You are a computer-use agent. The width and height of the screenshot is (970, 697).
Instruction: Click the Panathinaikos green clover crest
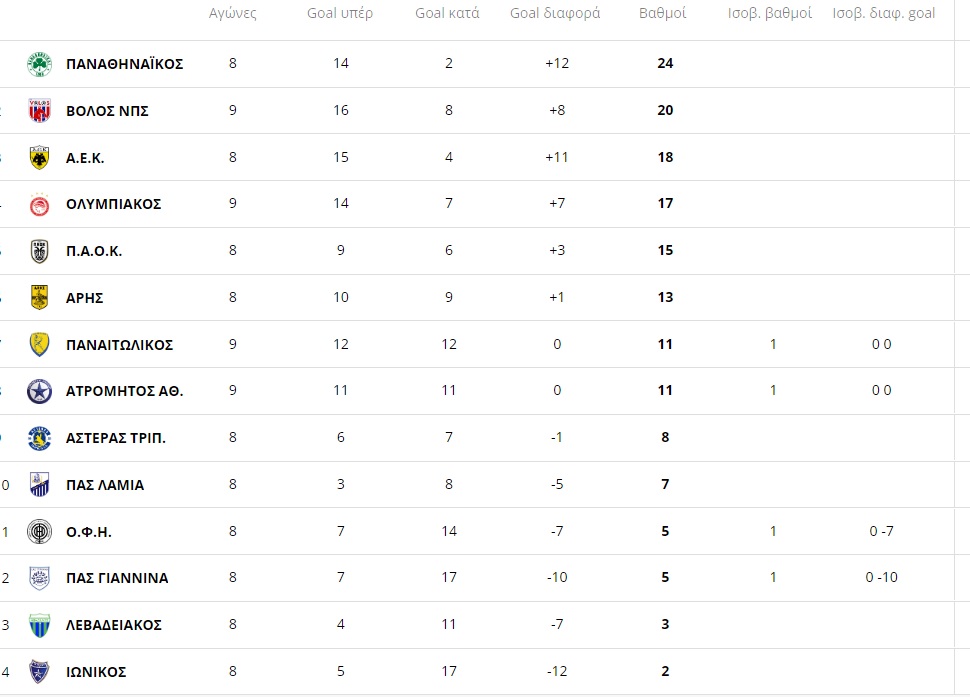(39, 64)
